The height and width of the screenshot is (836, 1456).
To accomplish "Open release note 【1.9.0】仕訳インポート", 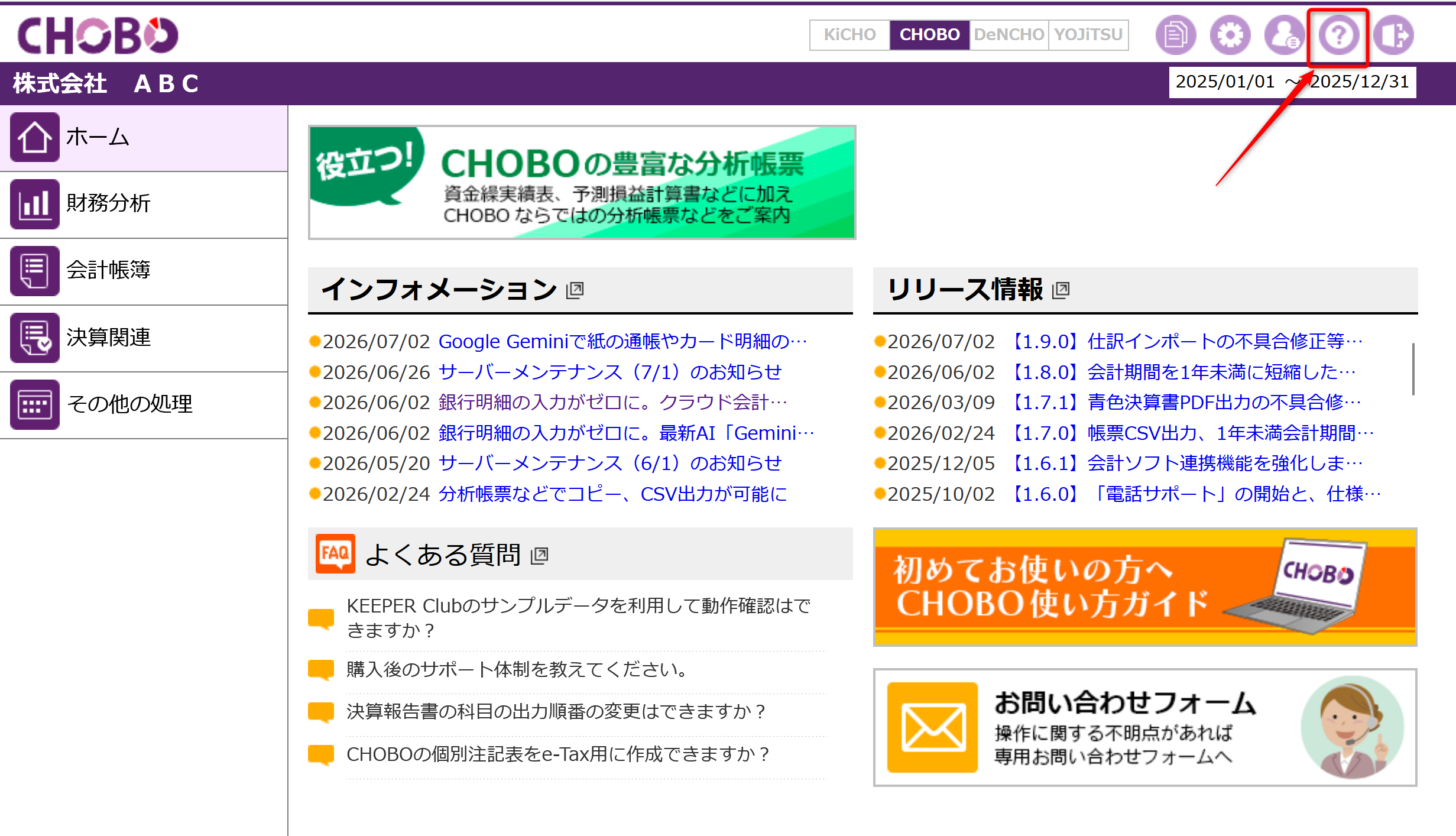I will pyautogui.click(x=1185, y=342).
